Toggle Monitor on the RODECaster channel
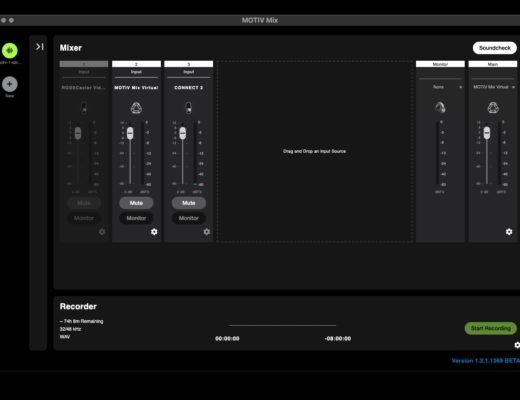 click(84, 218)
